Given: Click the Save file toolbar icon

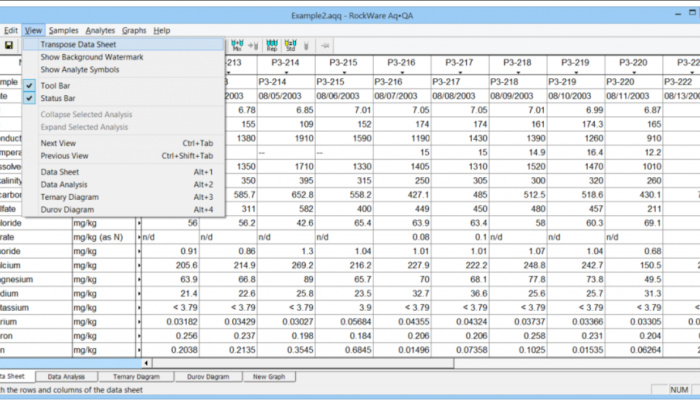Looking at the screenshot, I should (9, 45).
